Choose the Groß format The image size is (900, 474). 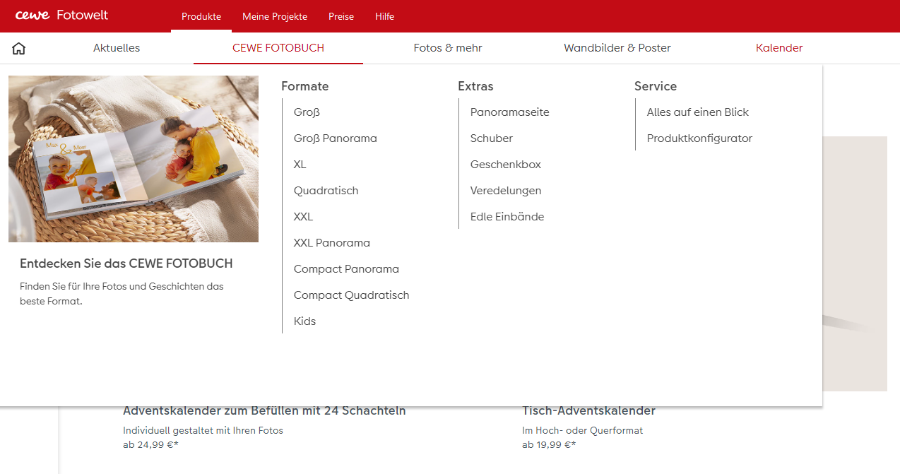307,112
